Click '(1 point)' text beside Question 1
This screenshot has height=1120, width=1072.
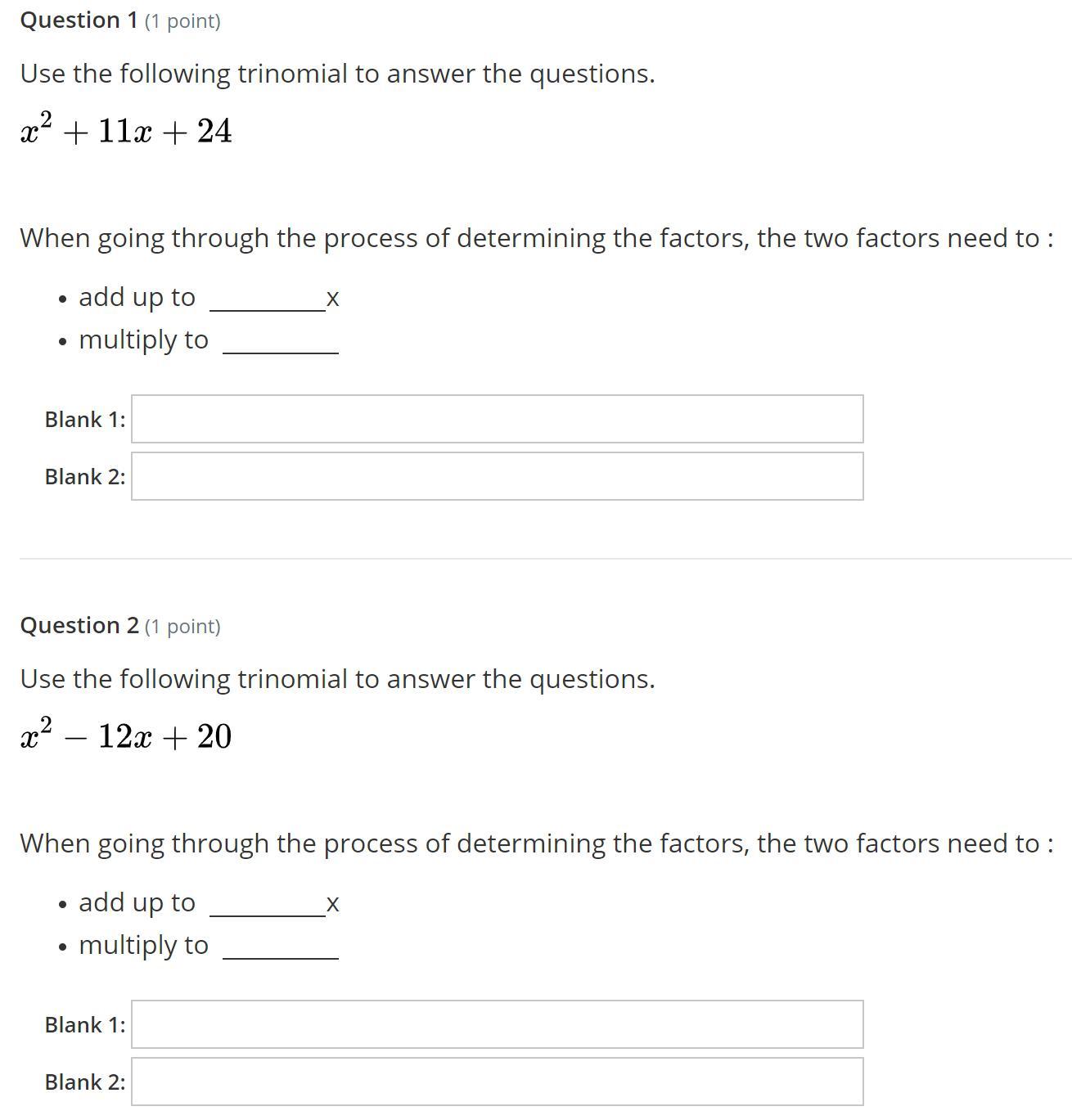click(182, 21)
